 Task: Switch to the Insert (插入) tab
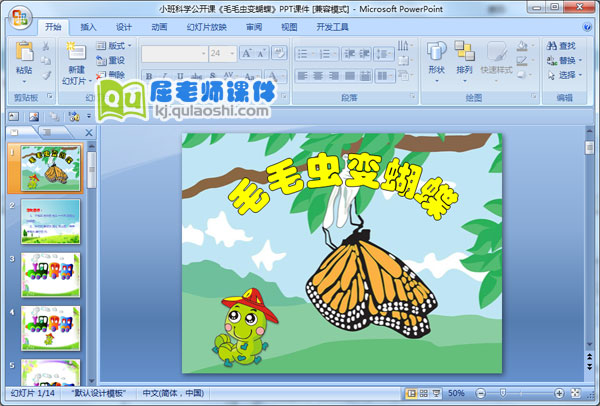(x=88, y=27)
